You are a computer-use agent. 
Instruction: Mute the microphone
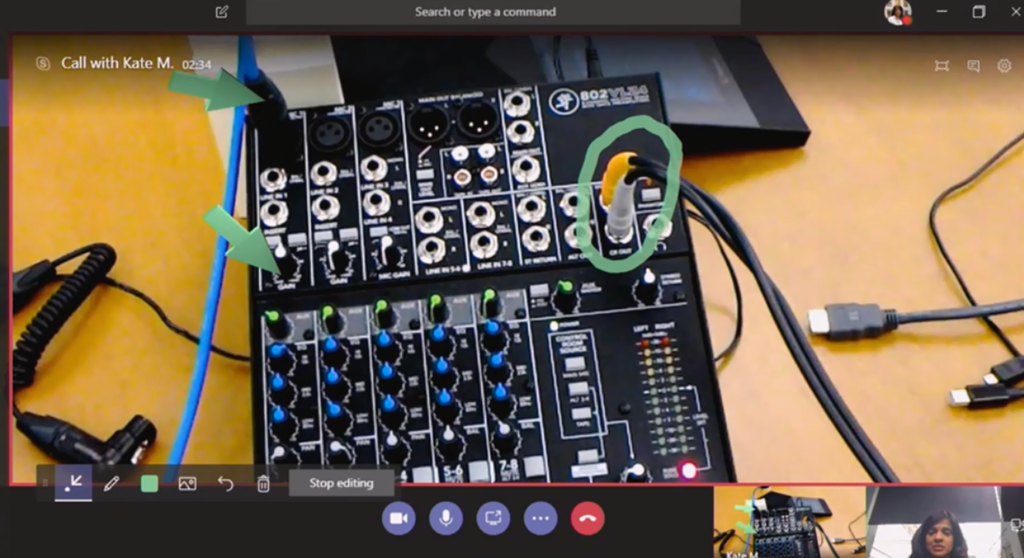446,518
